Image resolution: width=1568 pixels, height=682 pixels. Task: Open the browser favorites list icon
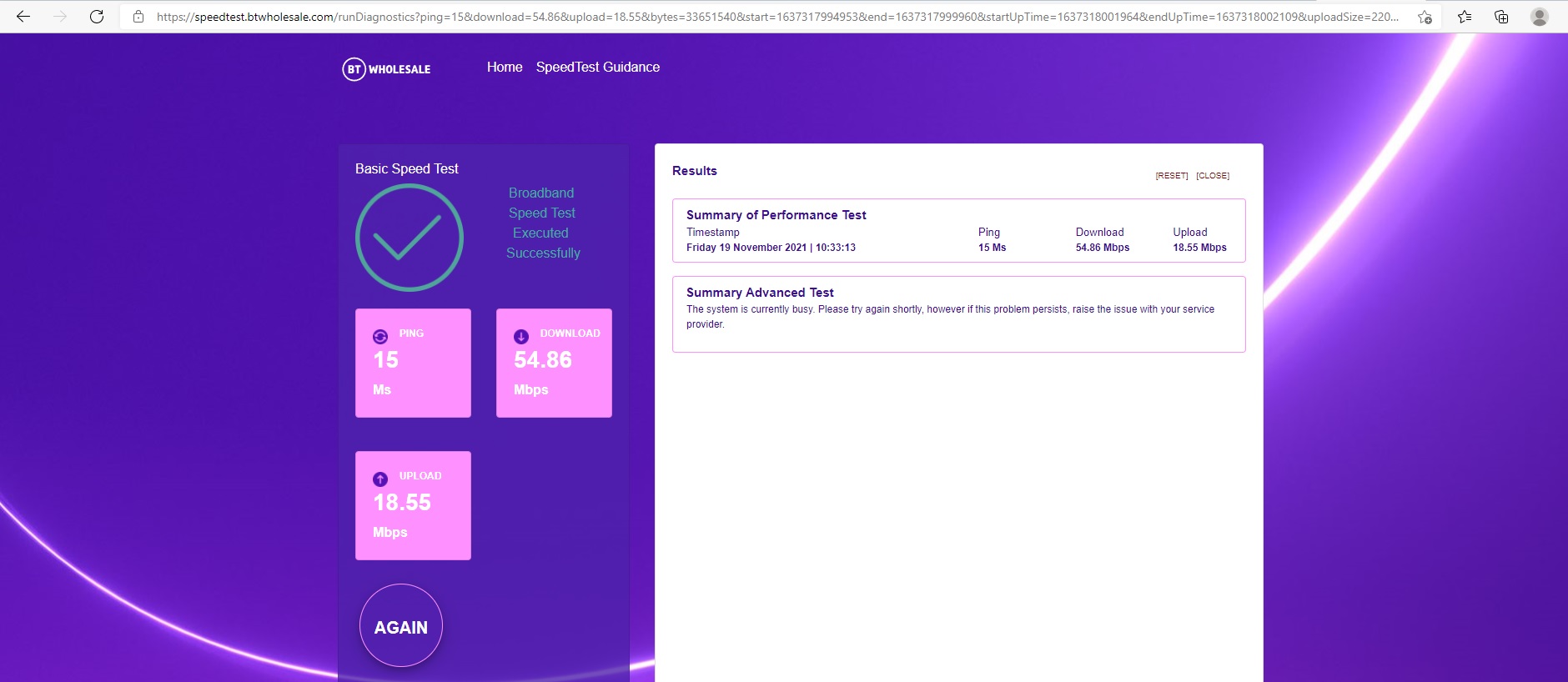tap(1465, 17)
